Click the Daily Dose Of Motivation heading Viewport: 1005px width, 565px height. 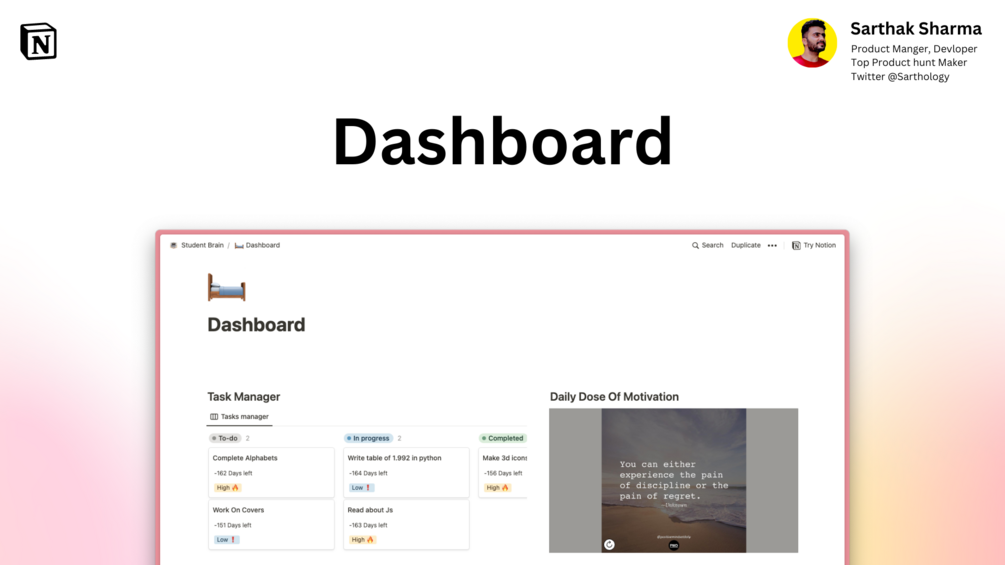tap(614, 397)
